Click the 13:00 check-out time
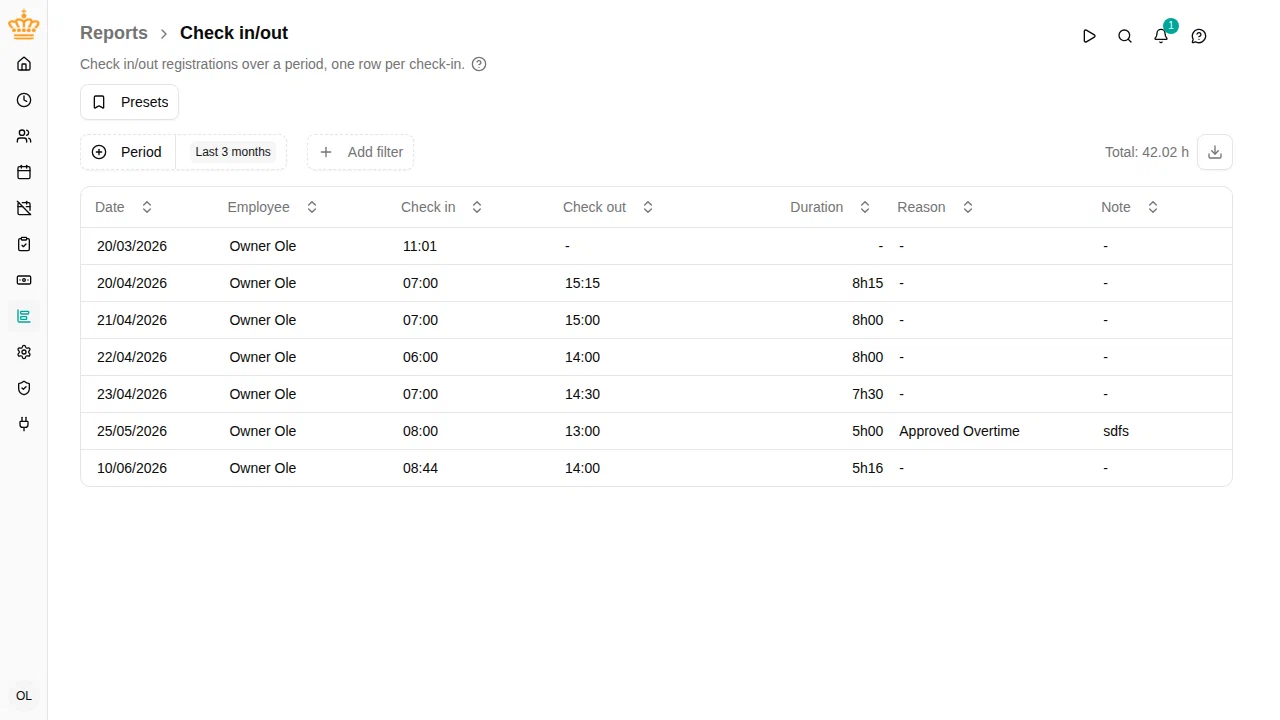 [582, 431]
